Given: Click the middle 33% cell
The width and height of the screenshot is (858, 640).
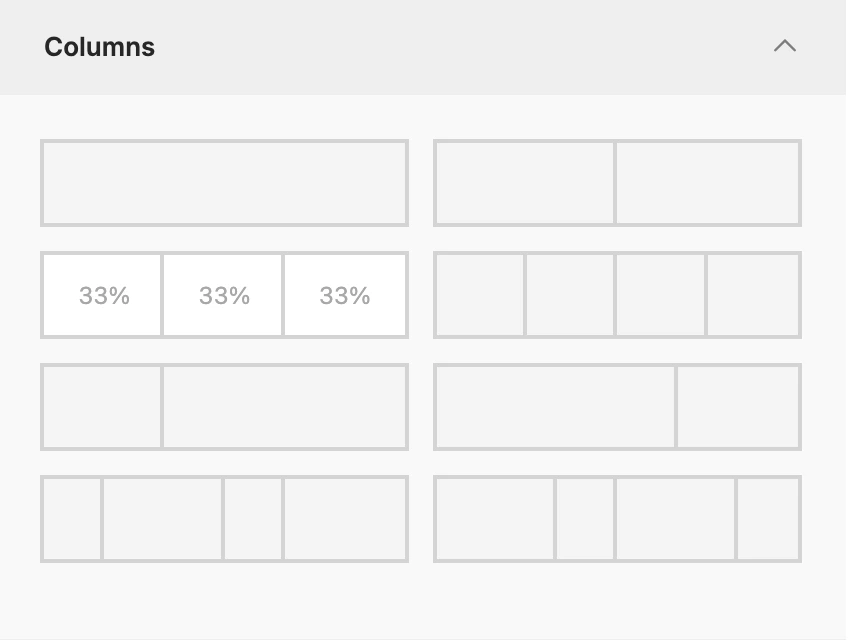Looking at the screenshot, I should [x=223, y=295].
